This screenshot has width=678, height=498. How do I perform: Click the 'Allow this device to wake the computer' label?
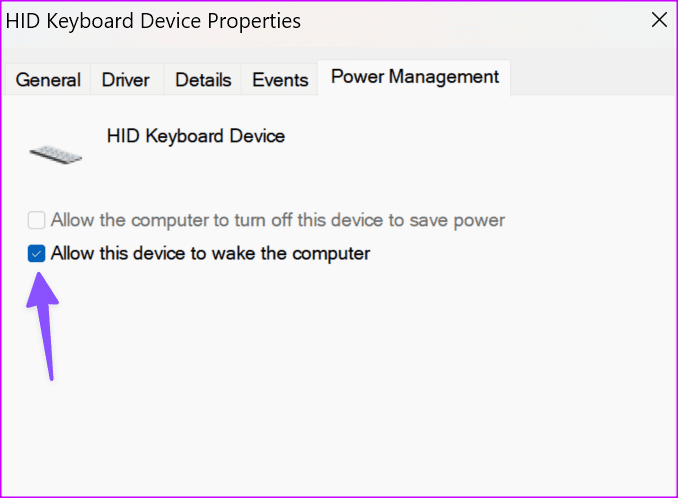click(210, 254)
